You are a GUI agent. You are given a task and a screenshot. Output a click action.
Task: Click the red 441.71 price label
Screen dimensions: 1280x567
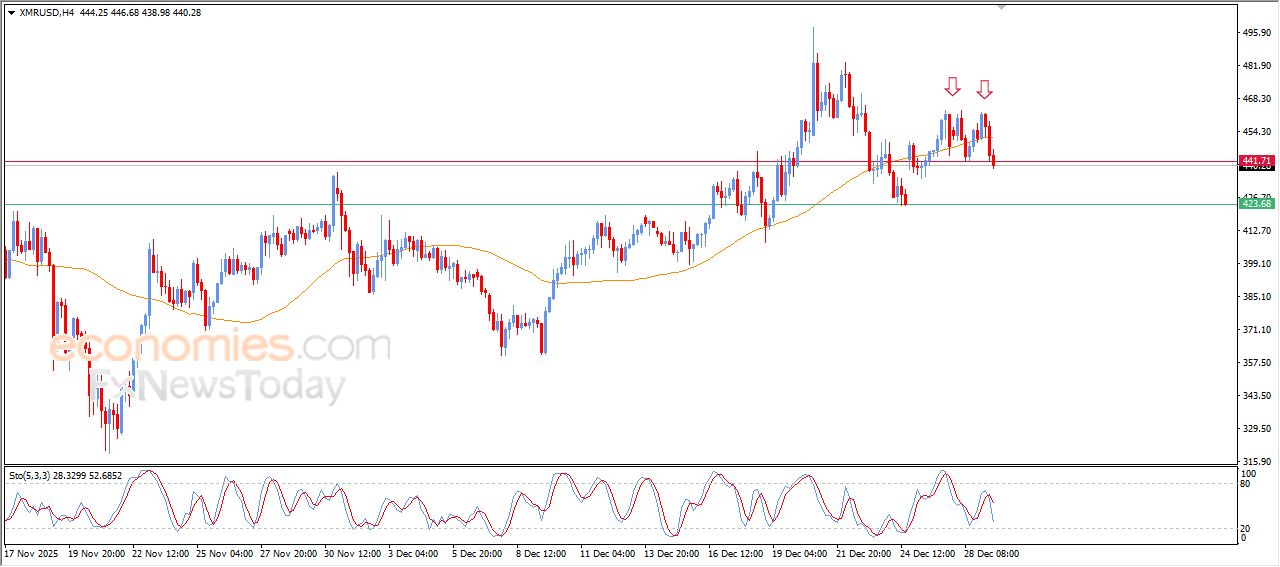(x=1256, y=160)
